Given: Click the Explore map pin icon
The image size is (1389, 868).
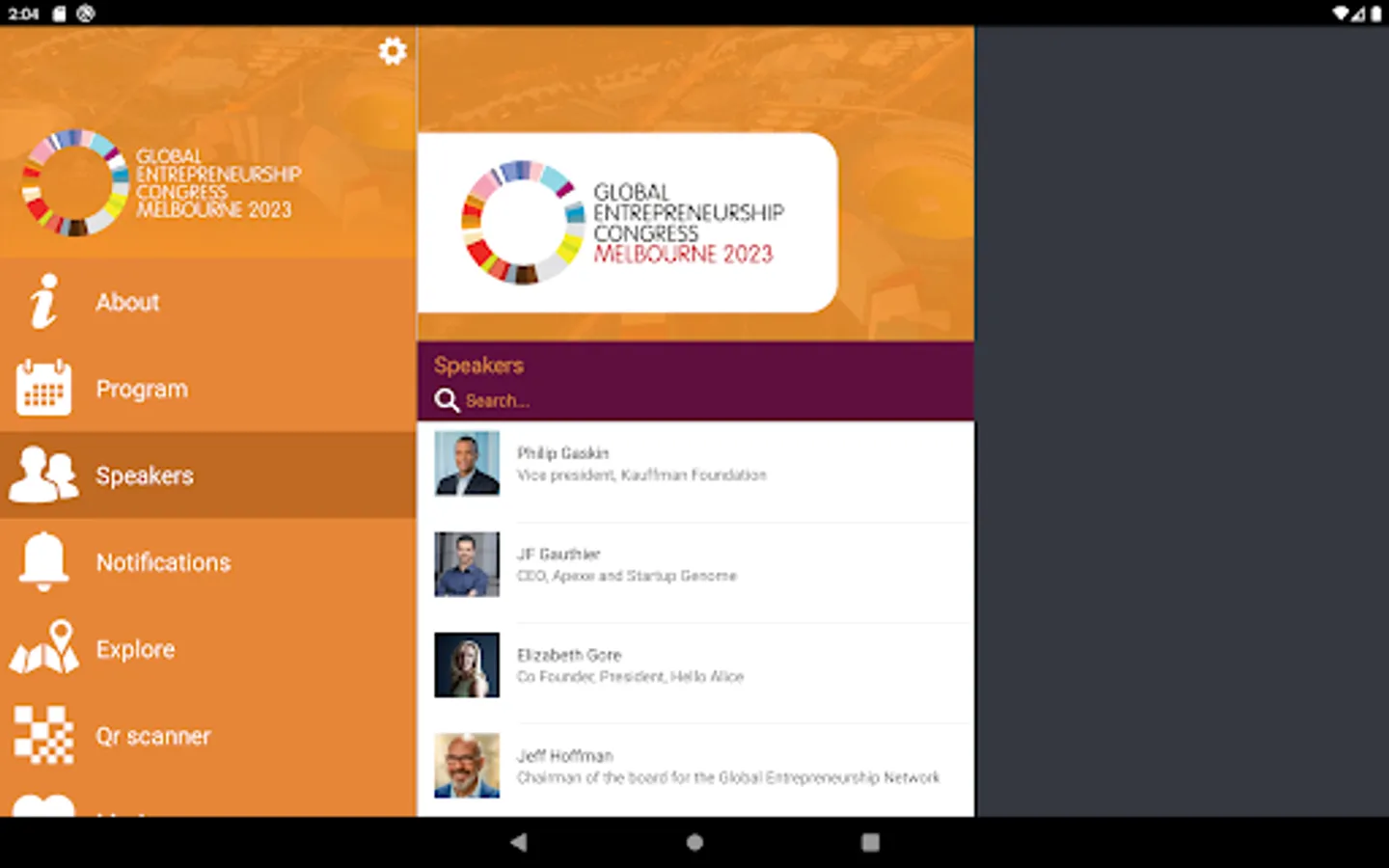Looking at the screenshot, I should click(44, 647).
